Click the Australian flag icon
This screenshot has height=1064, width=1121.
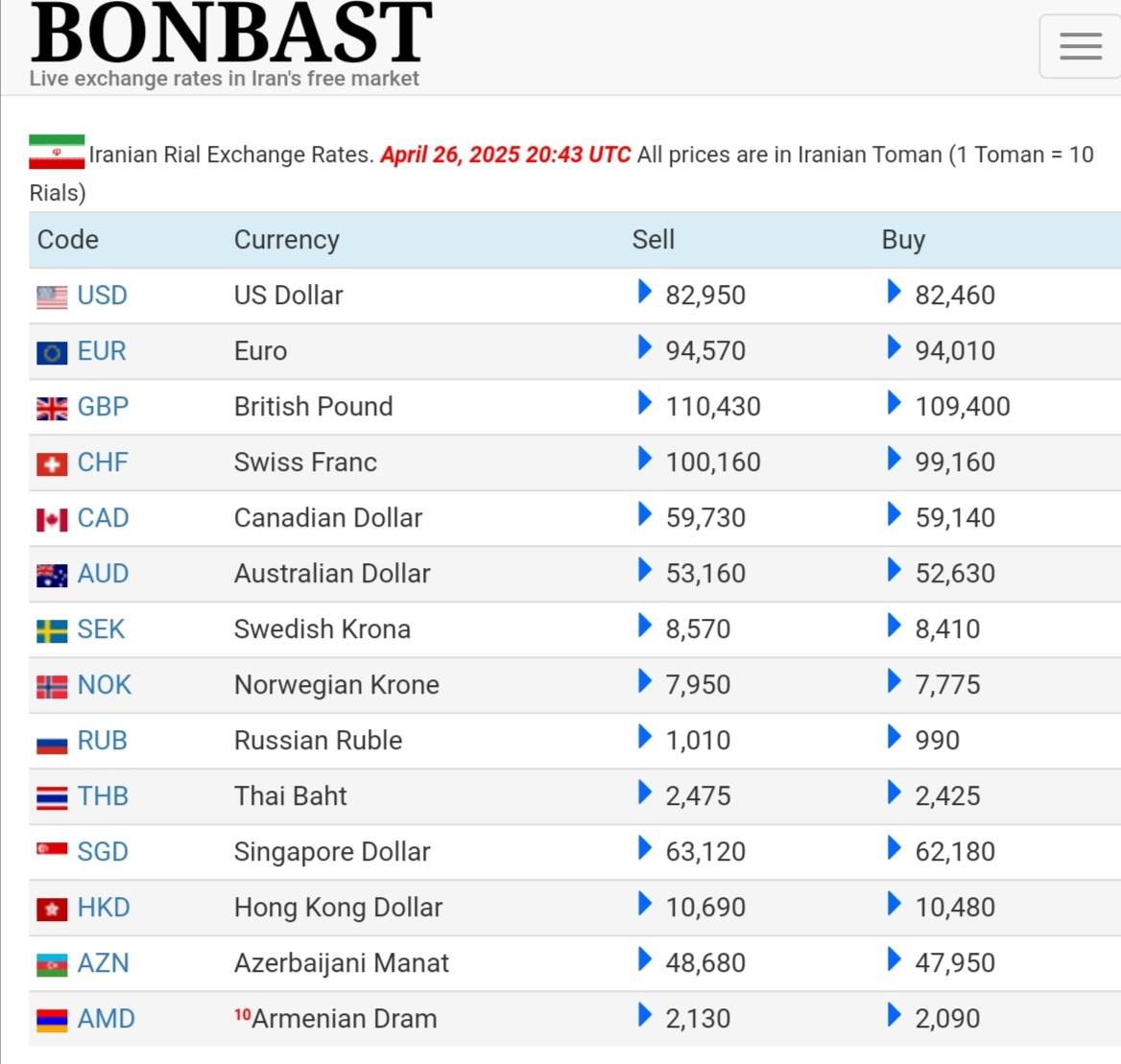tap(52, 576)
